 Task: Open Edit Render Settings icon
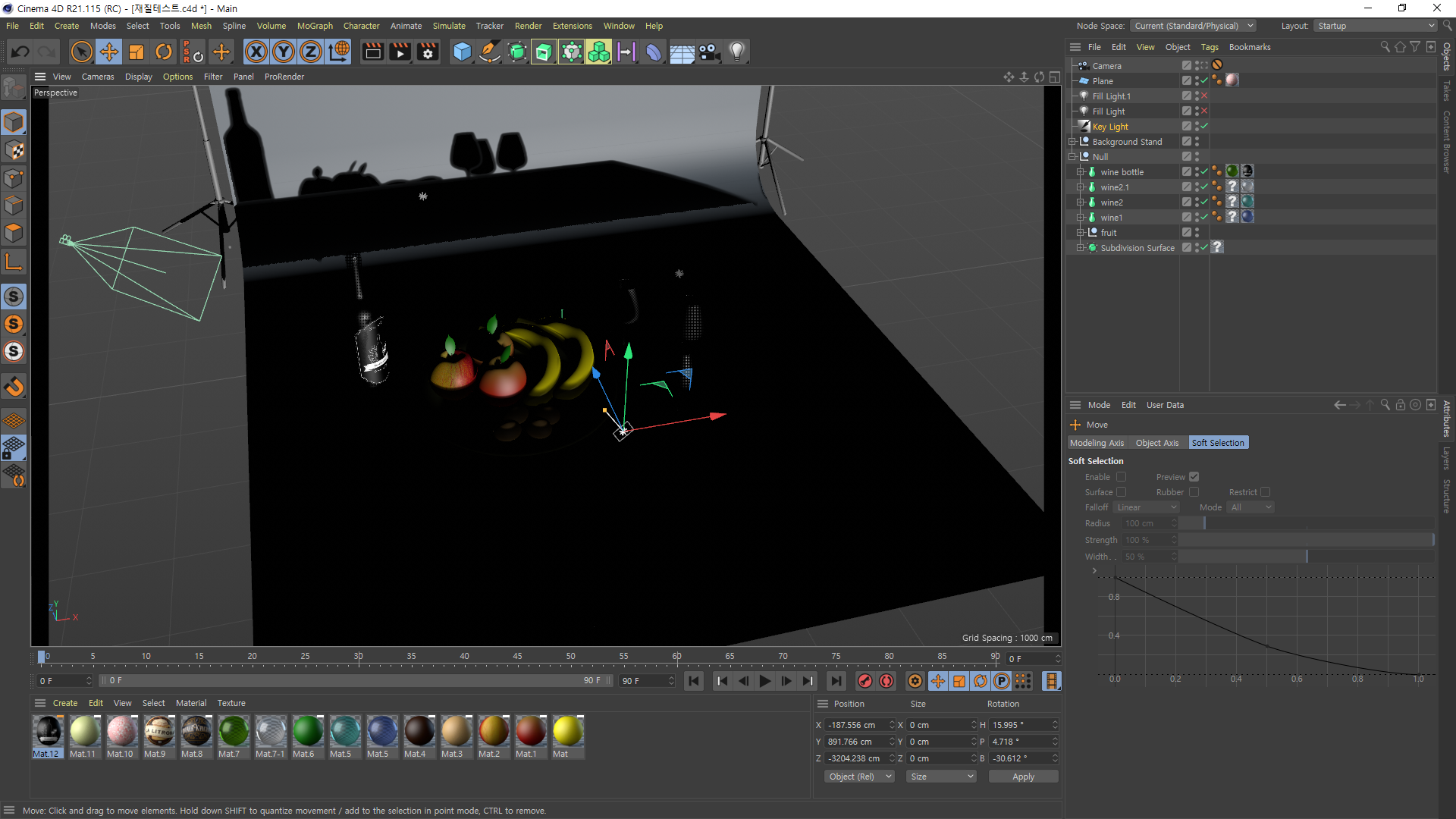428,52
